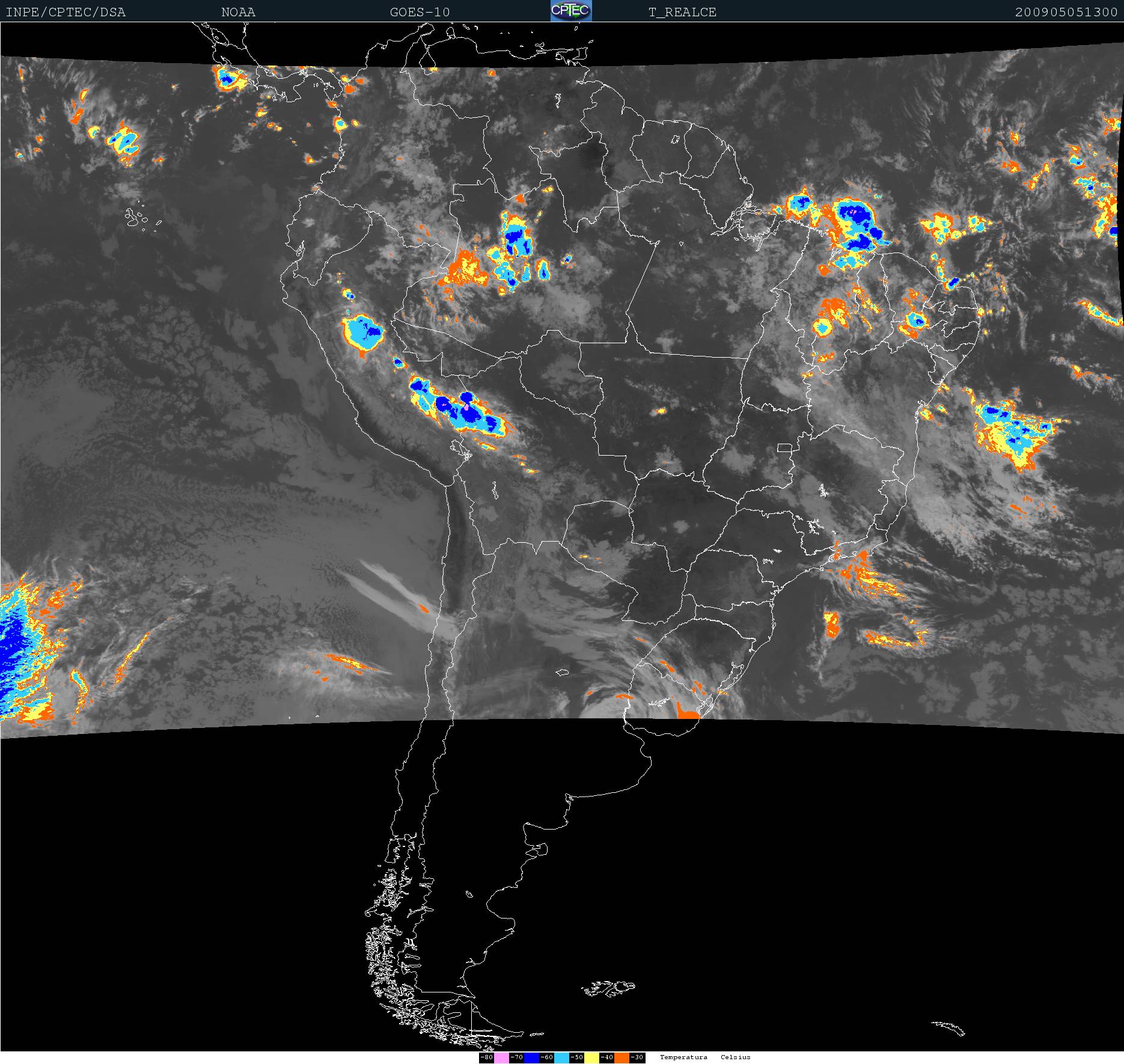Select the -50 legend value
This screenshot has width=1124, height=1064.
576,1057
